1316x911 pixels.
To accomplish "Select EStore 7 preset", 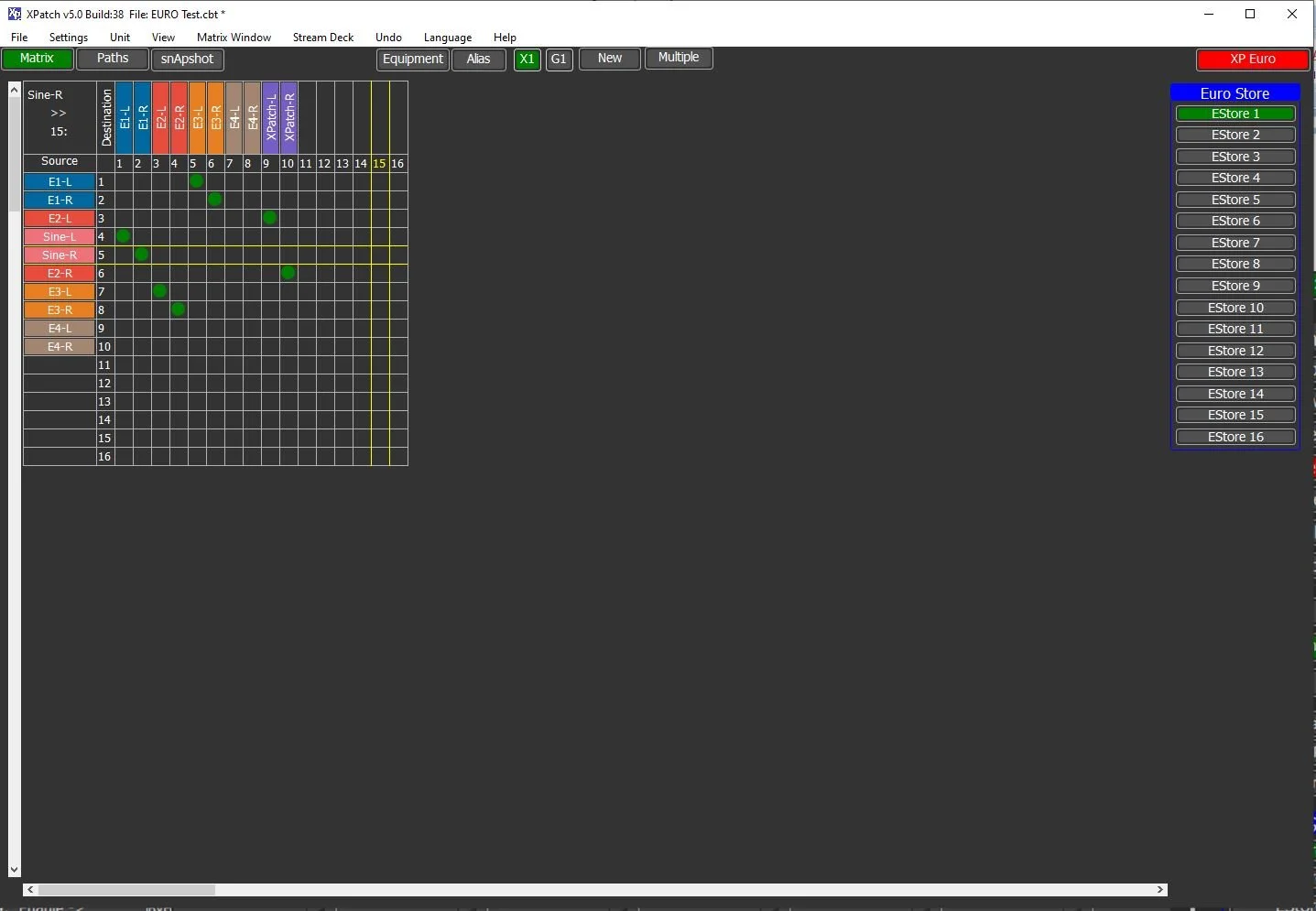I will pos(1235,243).
